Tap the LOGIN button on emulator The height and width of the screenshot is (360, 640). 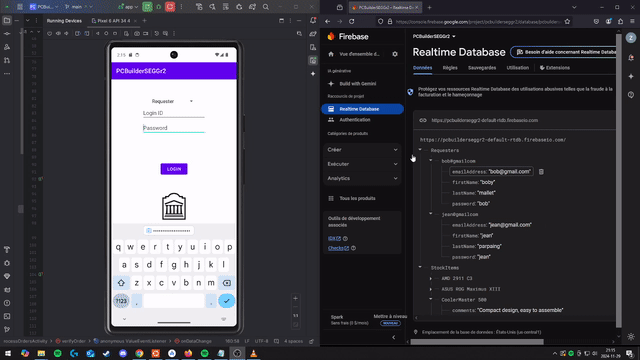click(x=174, y=169)
